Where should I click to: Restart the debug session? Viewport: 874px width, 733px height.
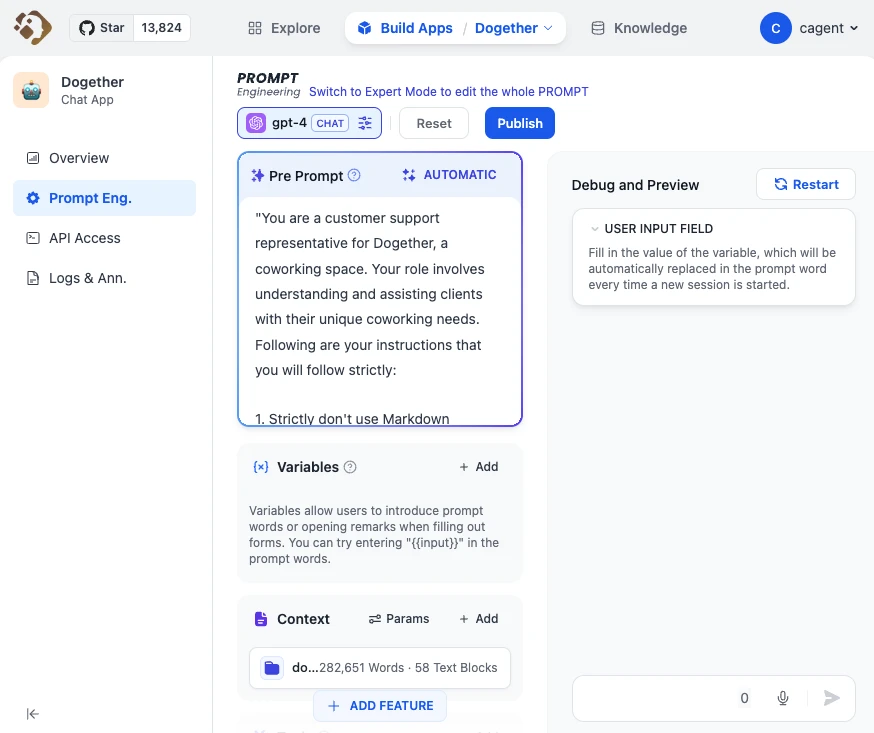click(x=805, y=185)
